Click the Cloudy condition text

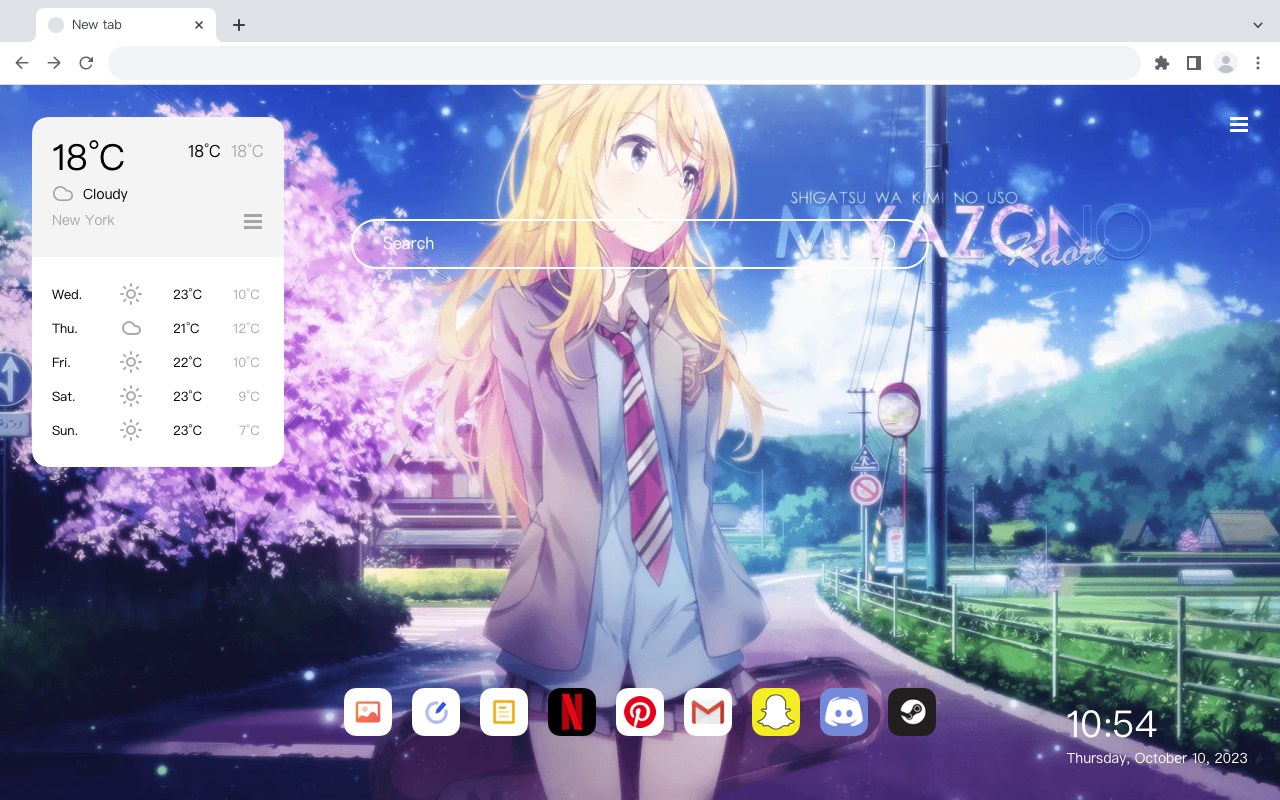pyautogui.click(x=105, y=194)
